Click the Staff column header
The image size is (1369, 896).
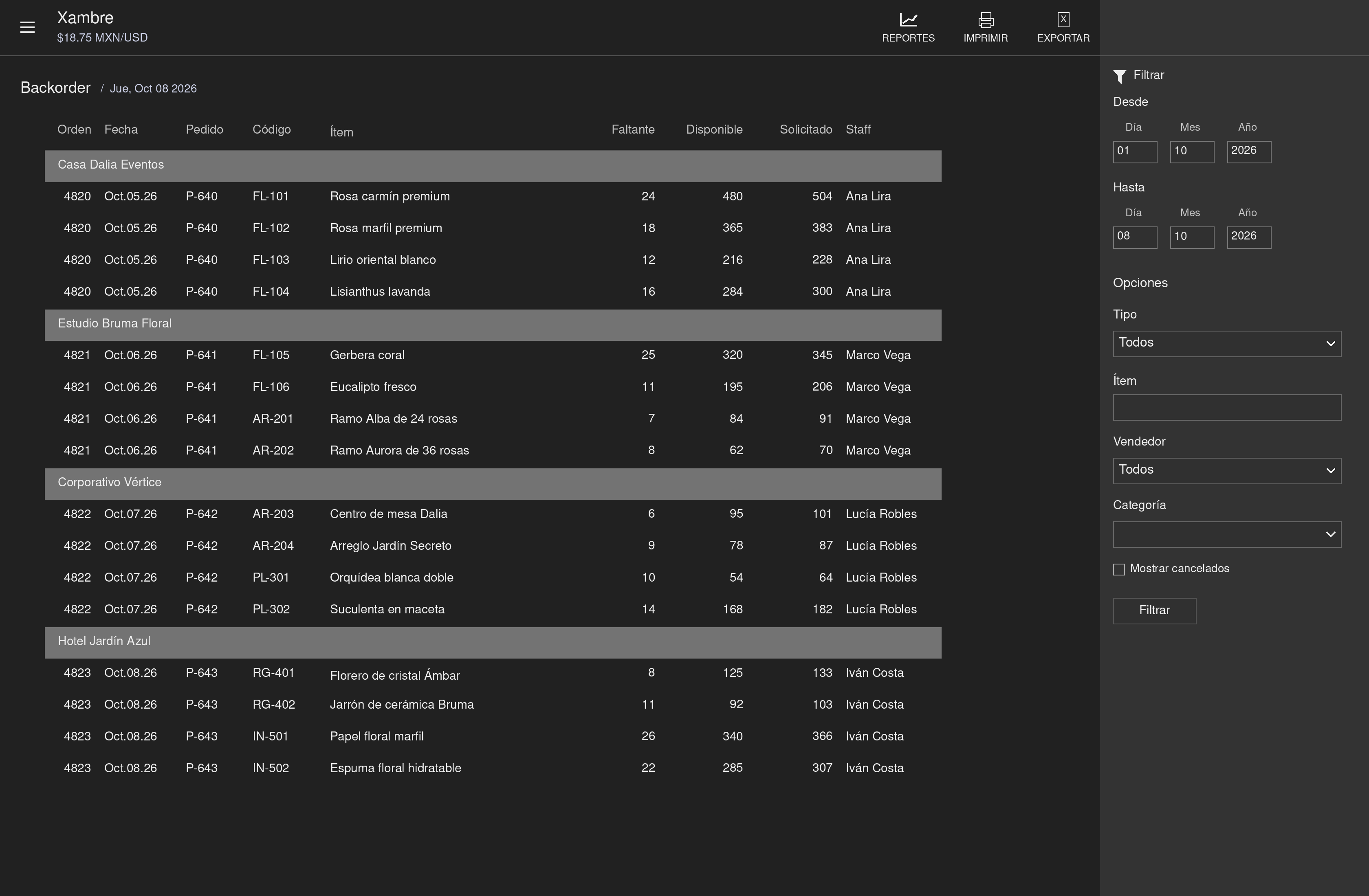[858, 130]
